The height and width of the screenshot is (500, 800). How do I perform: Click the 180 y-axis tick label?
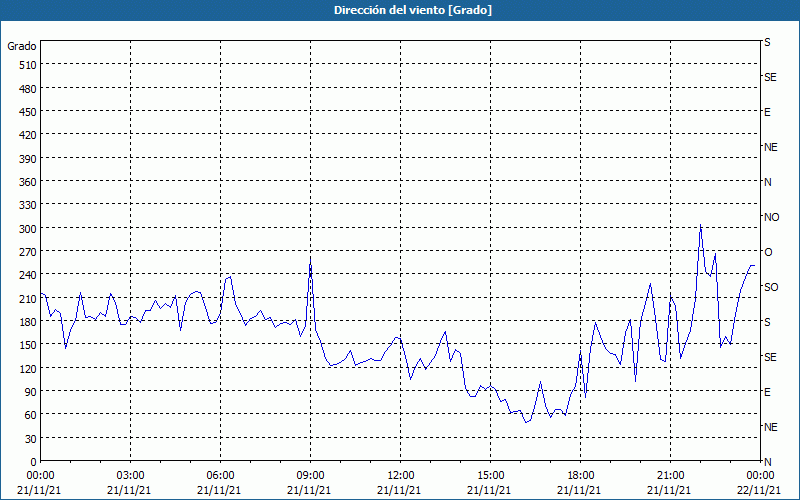pyautogui.click(x=28, y=321)
